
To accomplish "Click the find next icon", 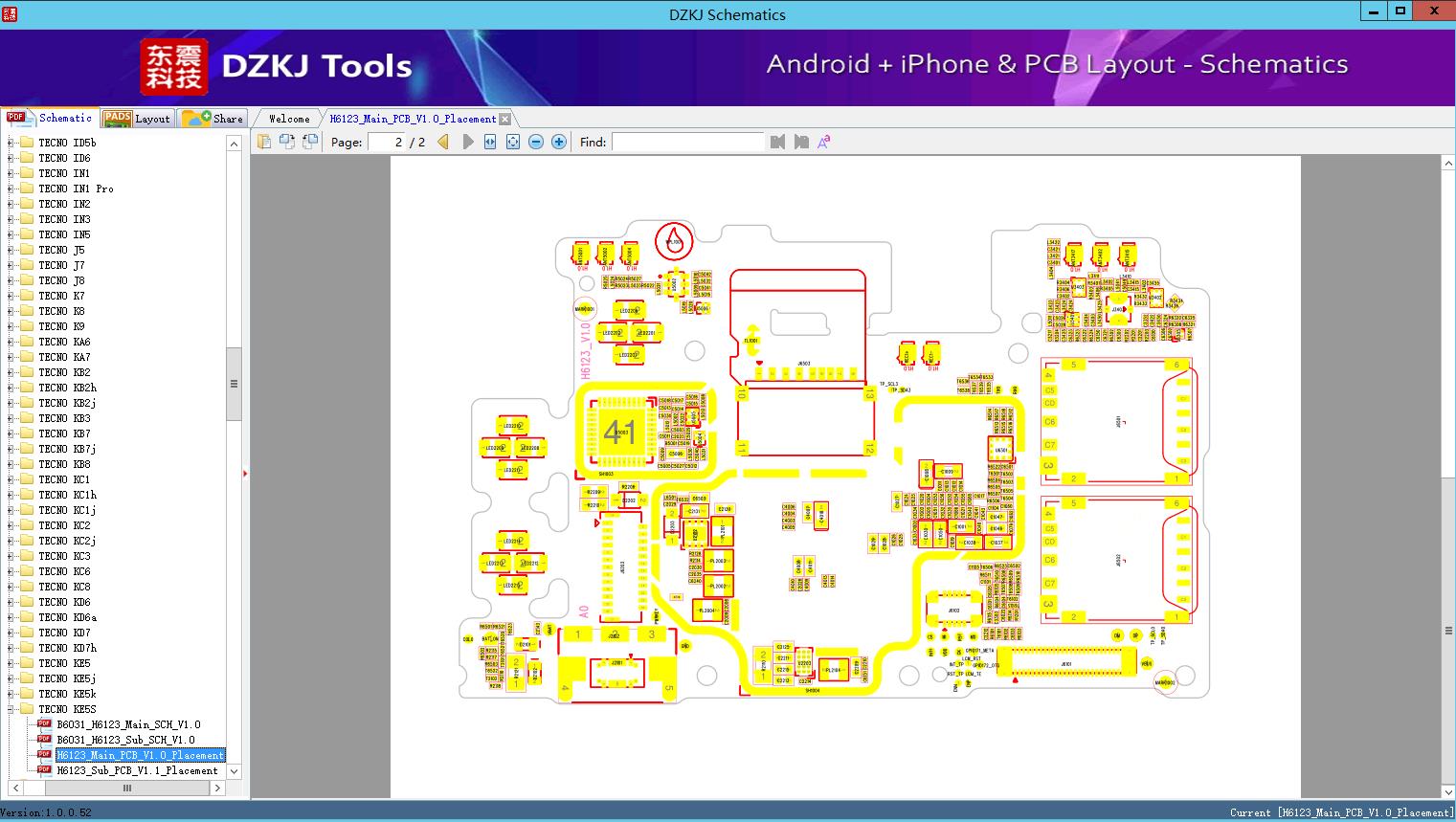I will [801, 142].
